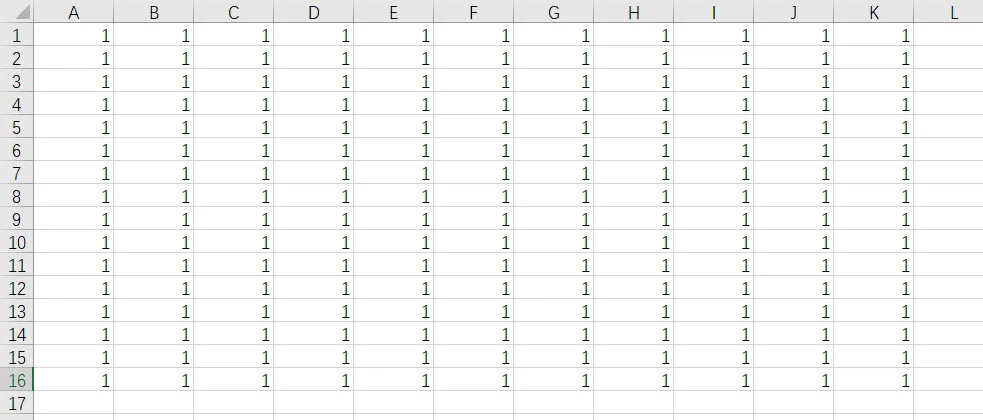Click cell K16
The width and height of the screenshot is (983, 420).
pos(873,380)
